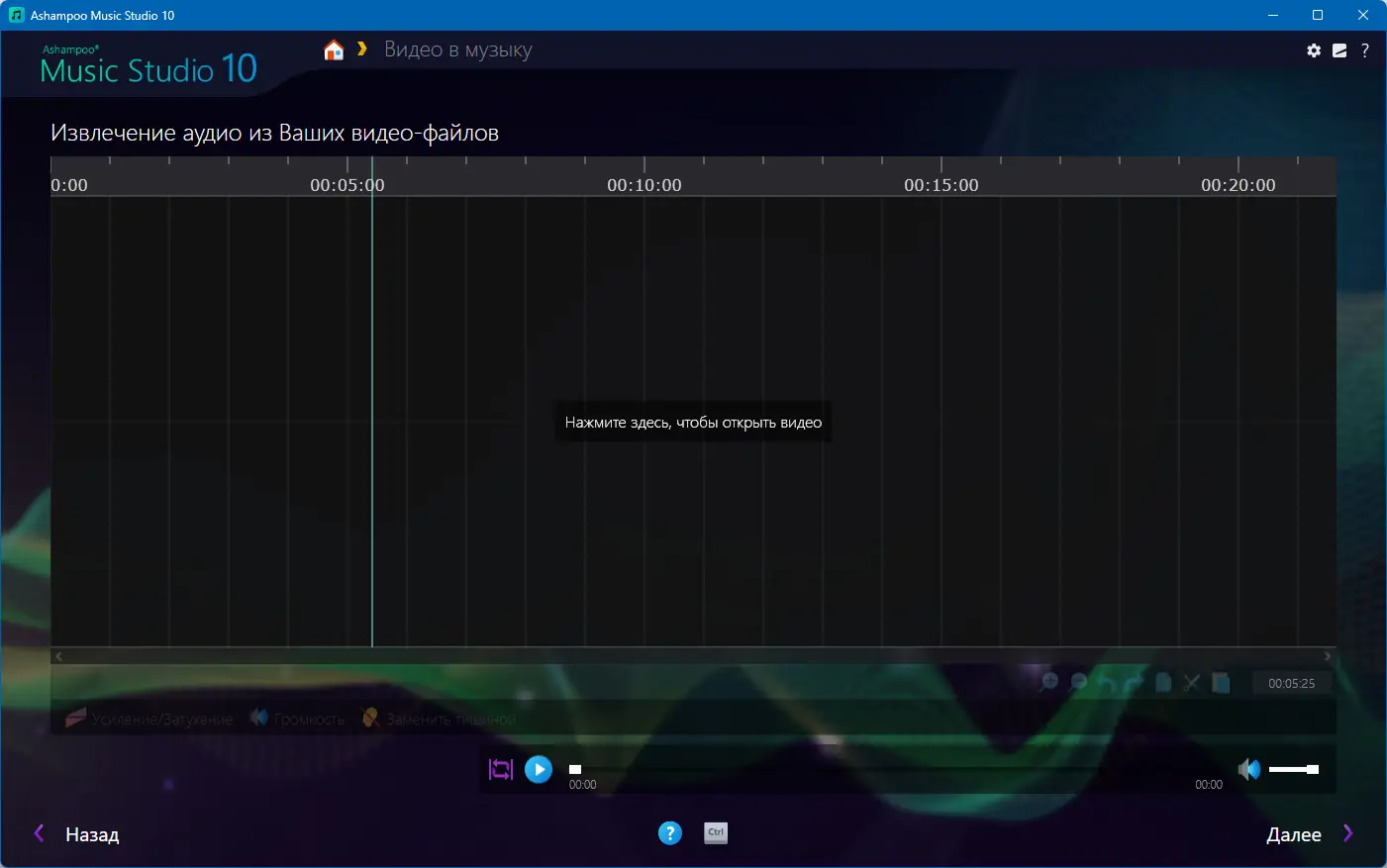The width and height of the screenshot is (1387, 868).
Task: Click the heading 'Извлечение аудио из Ваших видео-файлов'
Action: 275,133
